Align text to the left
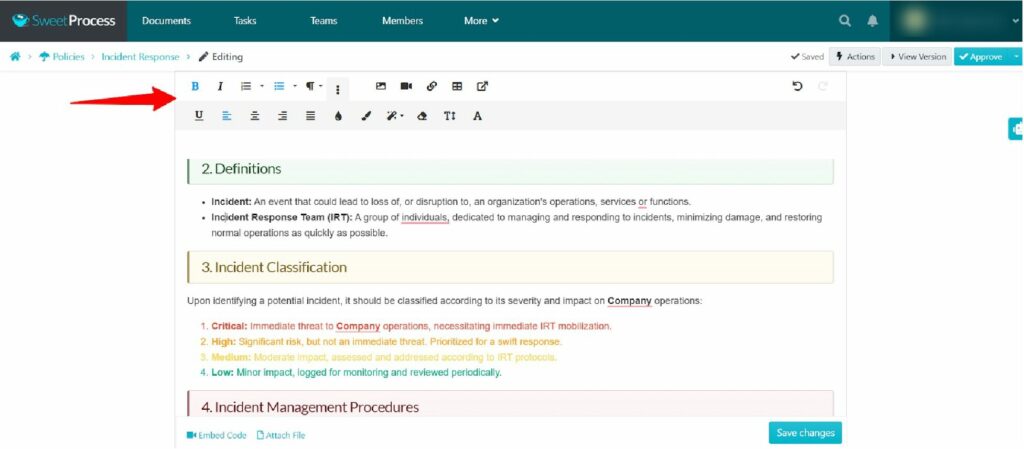The image size is (1024, 449). [227, 116]
